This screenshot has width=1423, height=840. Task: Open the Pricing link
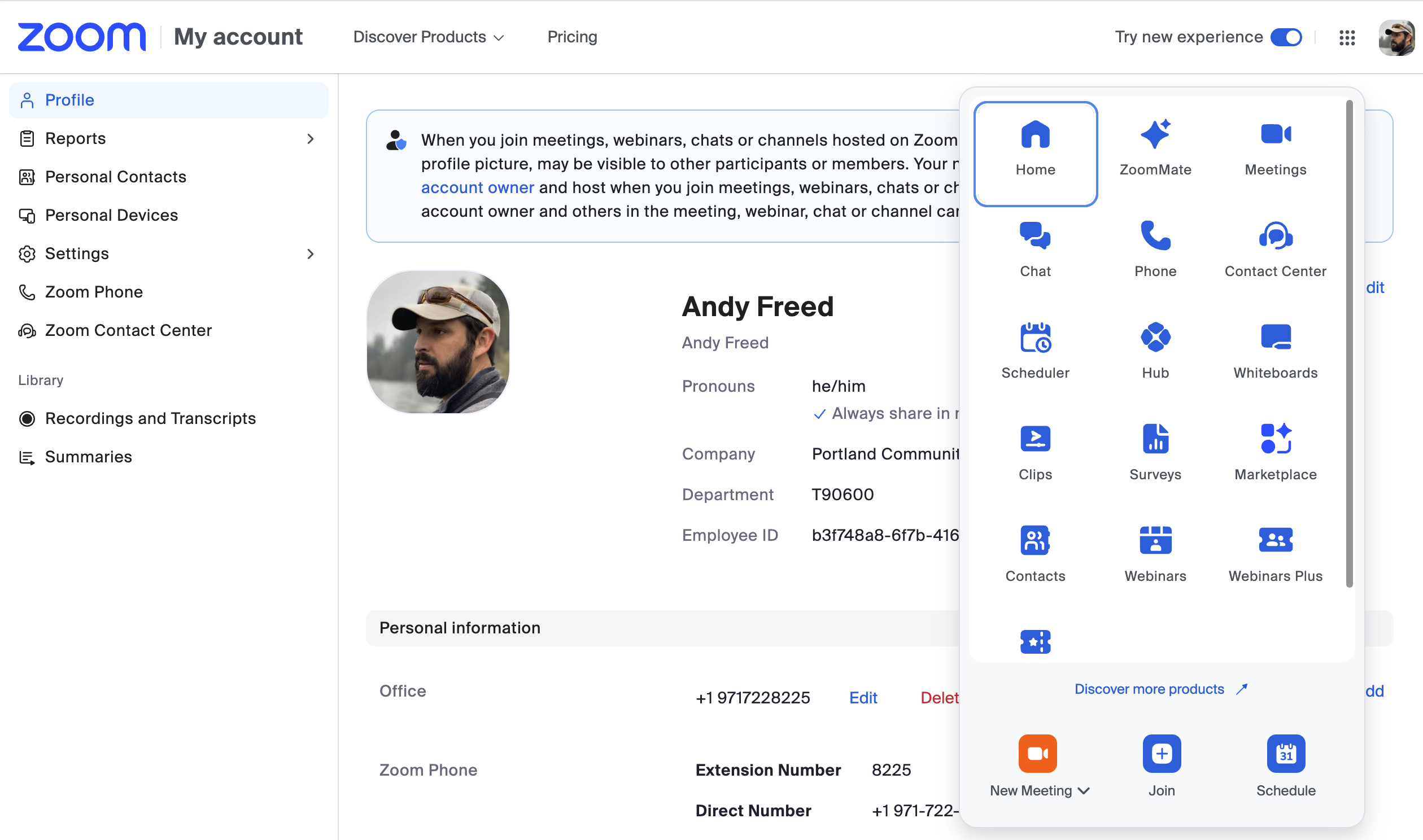pos(572,37)
